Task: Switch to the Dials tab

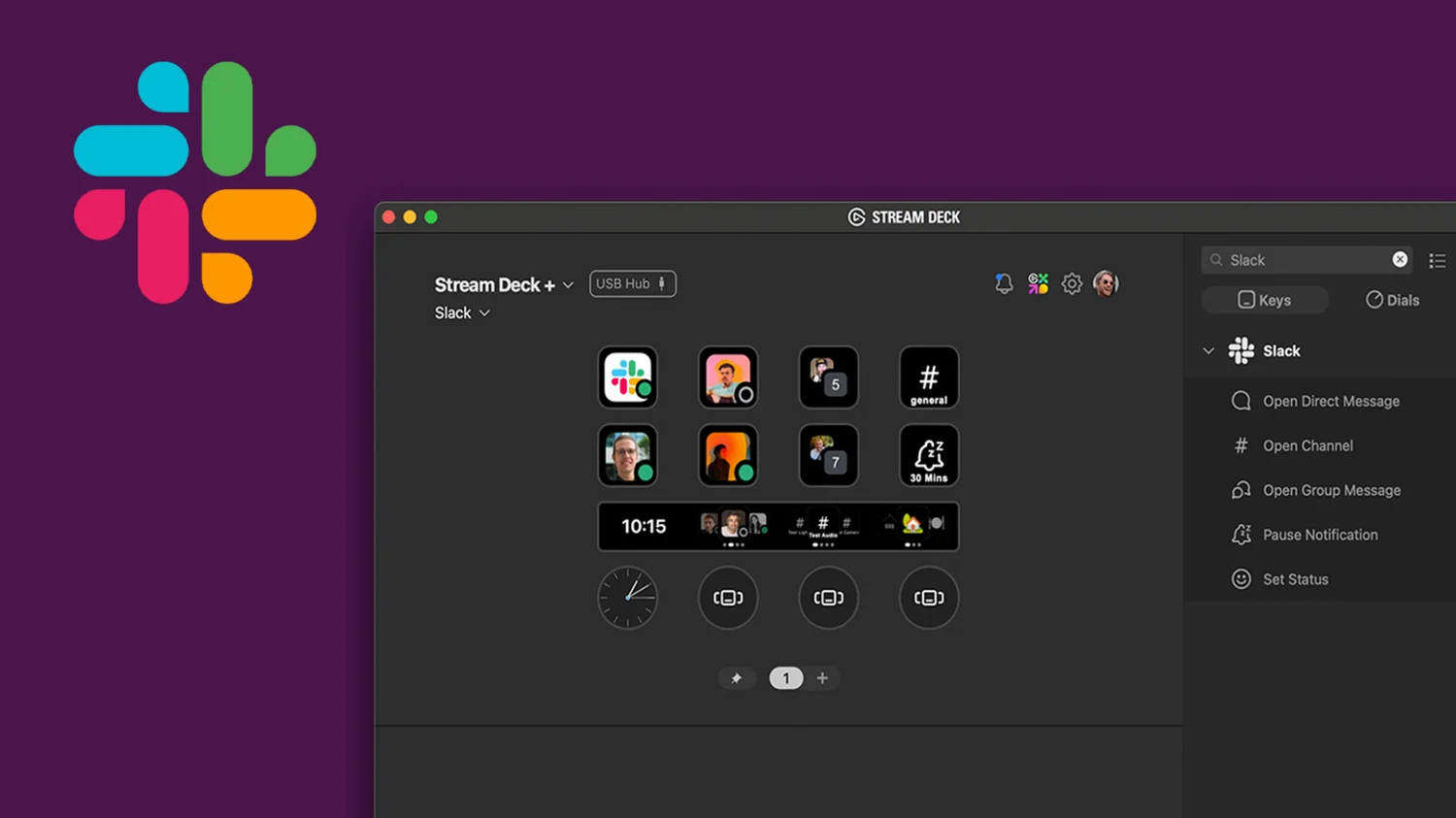Action: point(1392,300)
